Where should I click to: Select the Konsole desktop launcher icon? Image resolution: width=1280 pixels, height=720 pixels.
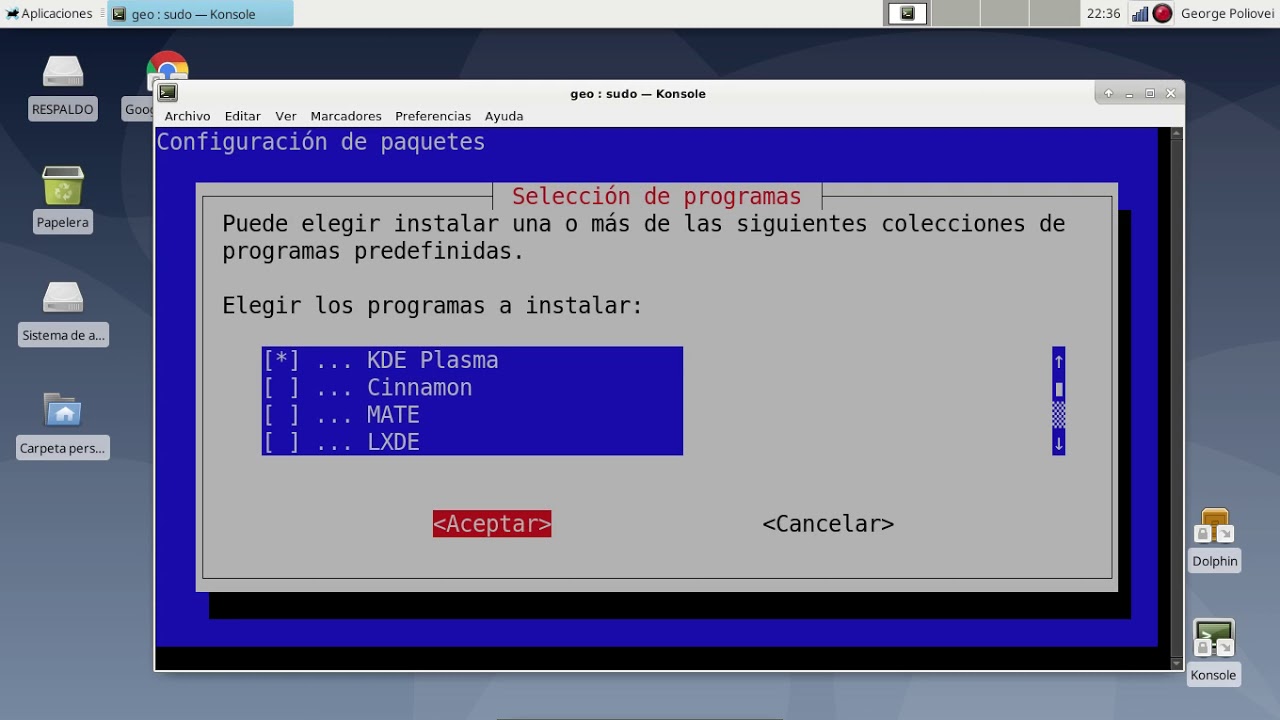tap(1214, 652)
